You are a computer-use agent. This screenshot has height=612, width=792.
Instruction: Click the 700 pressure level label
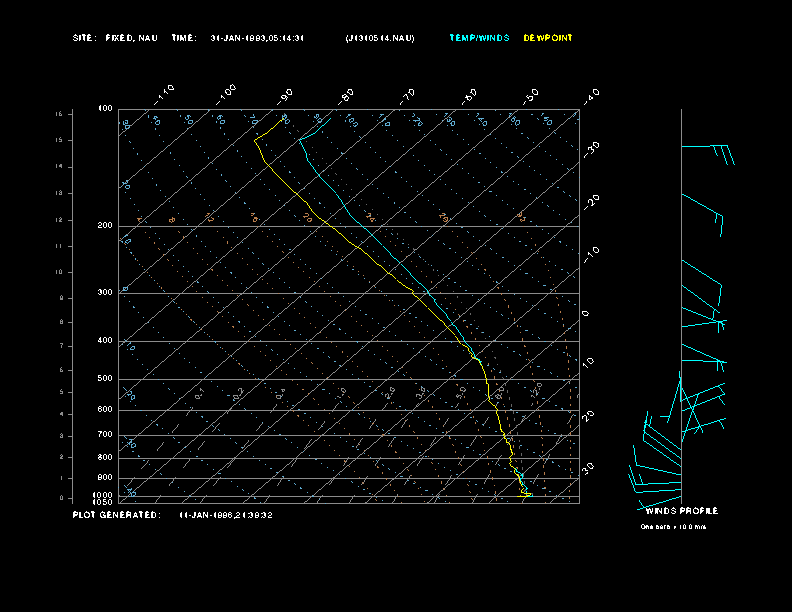[x=105, y=435]
